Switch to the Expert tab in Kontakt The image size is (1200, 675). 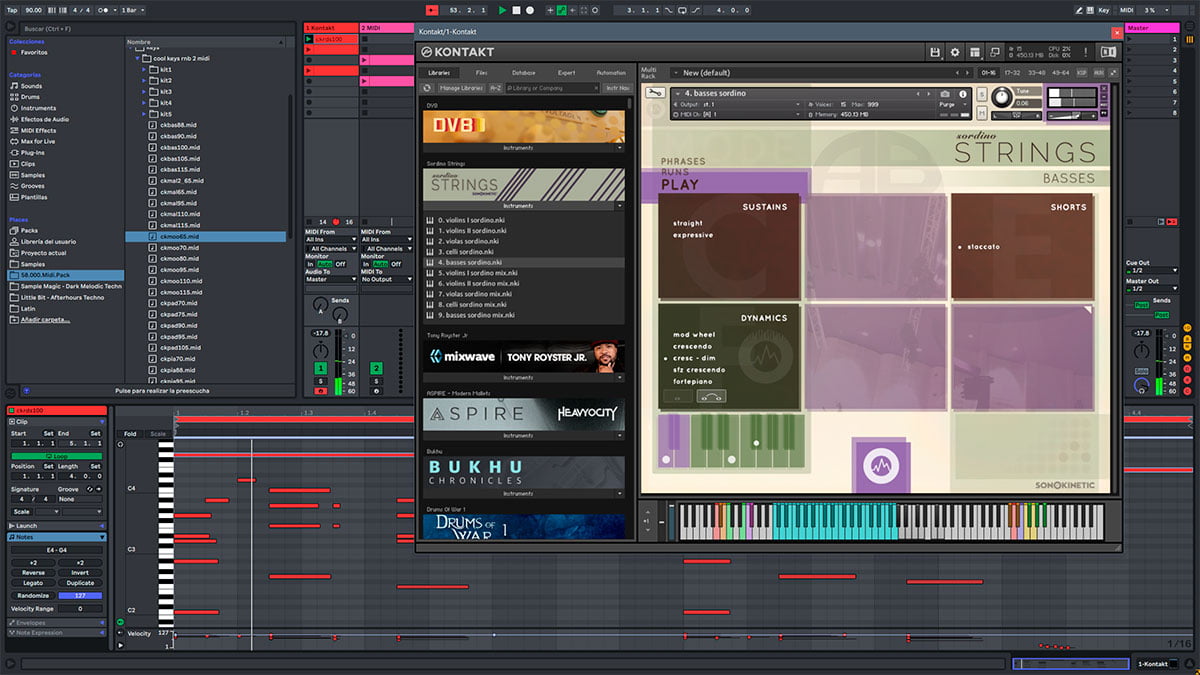tap(566, 73)
